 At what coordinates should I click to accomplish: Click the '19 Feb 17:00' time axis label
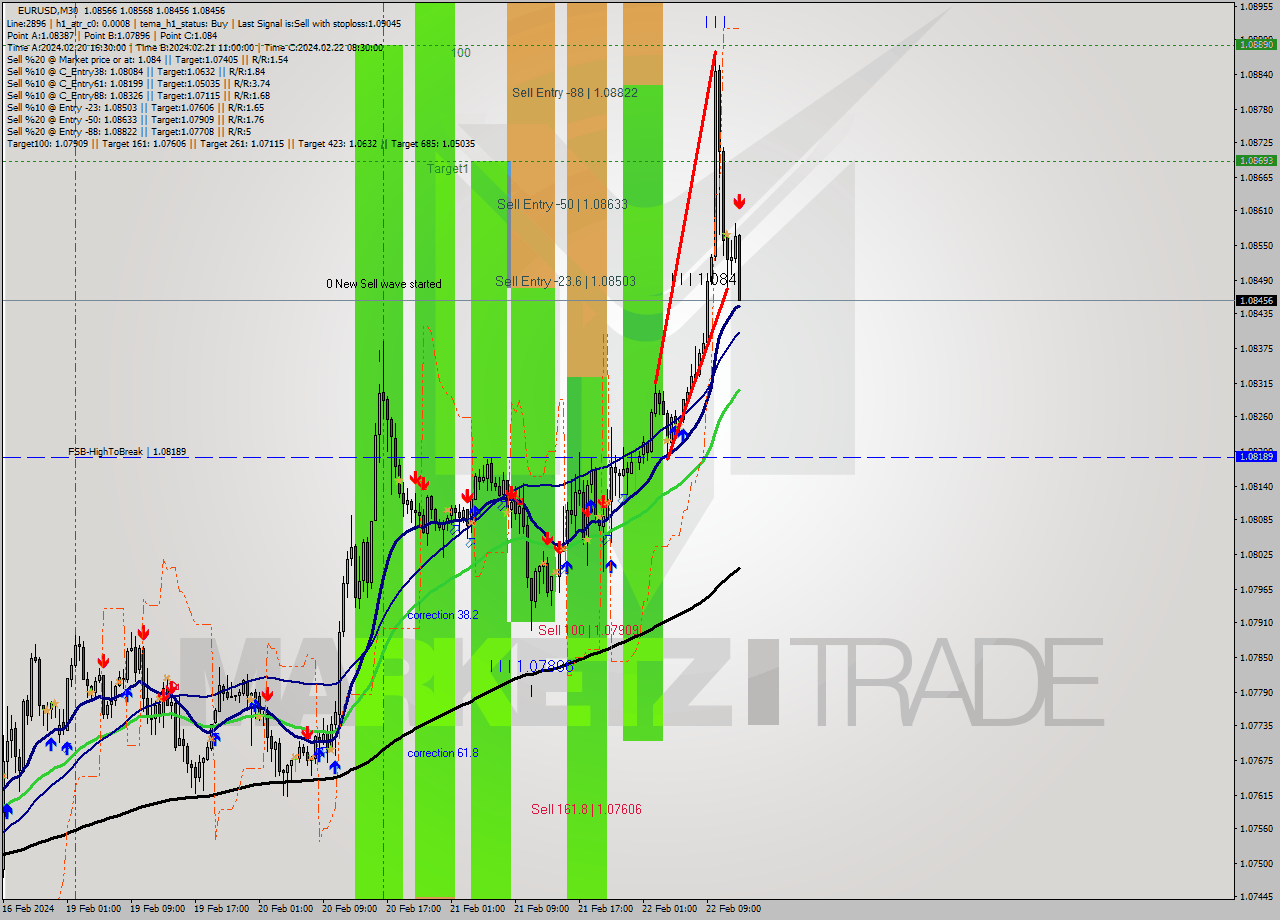pos(221,909)
